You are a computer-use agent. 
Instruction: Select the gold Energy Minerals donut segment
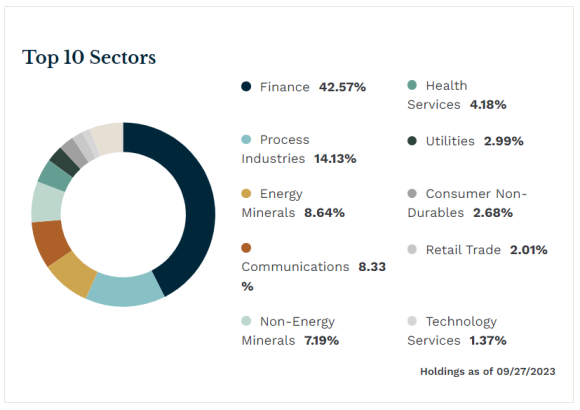tap(74, 274)
